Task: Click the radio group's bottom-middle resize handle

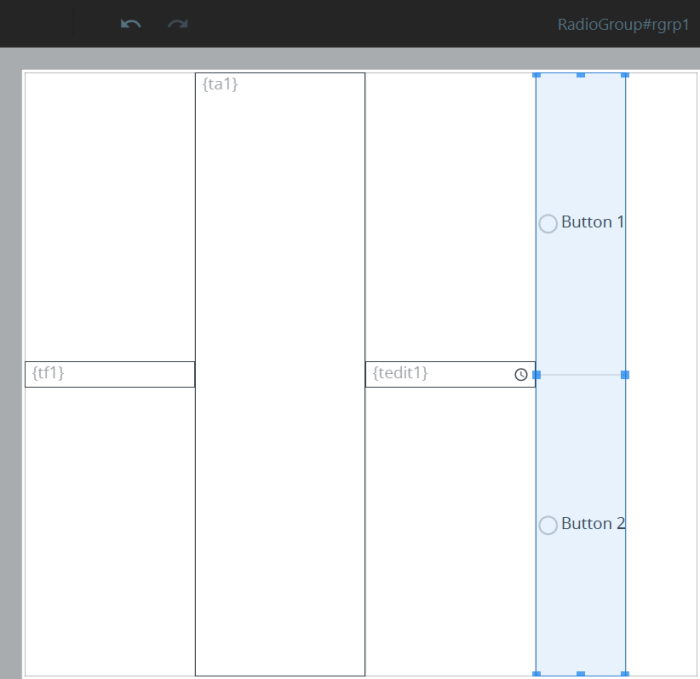Action: pyautogui.click(x=581, y=673)
